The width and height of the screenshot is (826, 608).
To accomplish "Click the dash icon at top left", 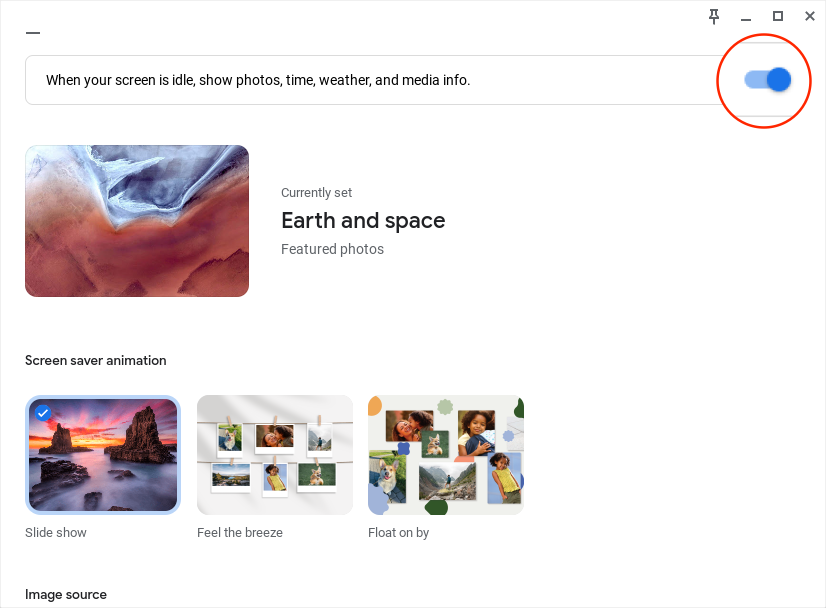I will coord(32,33).
